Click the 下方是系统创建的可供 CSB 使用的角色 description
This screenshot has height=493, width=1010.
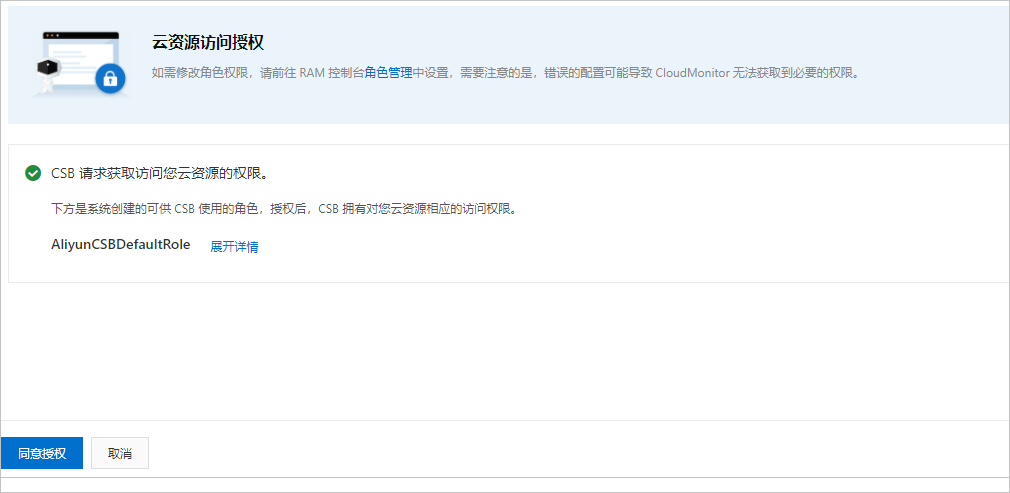283,209
